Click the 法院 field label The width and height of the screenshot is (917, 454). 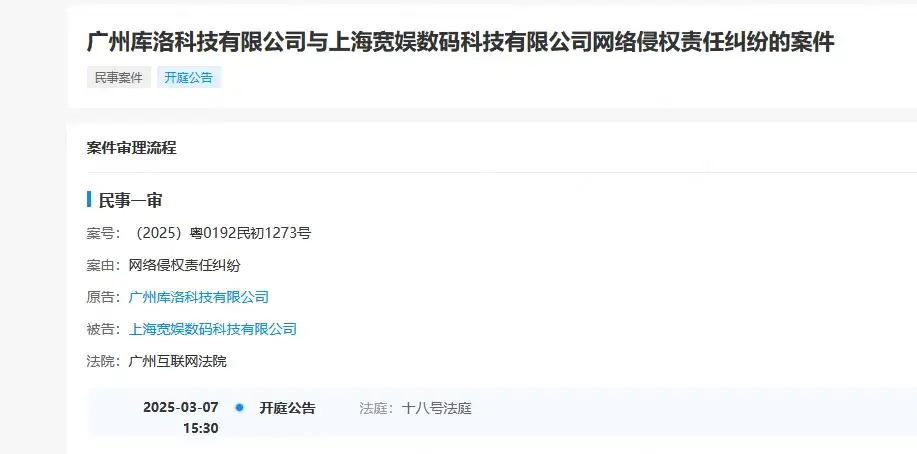click(x=101, y=361)
